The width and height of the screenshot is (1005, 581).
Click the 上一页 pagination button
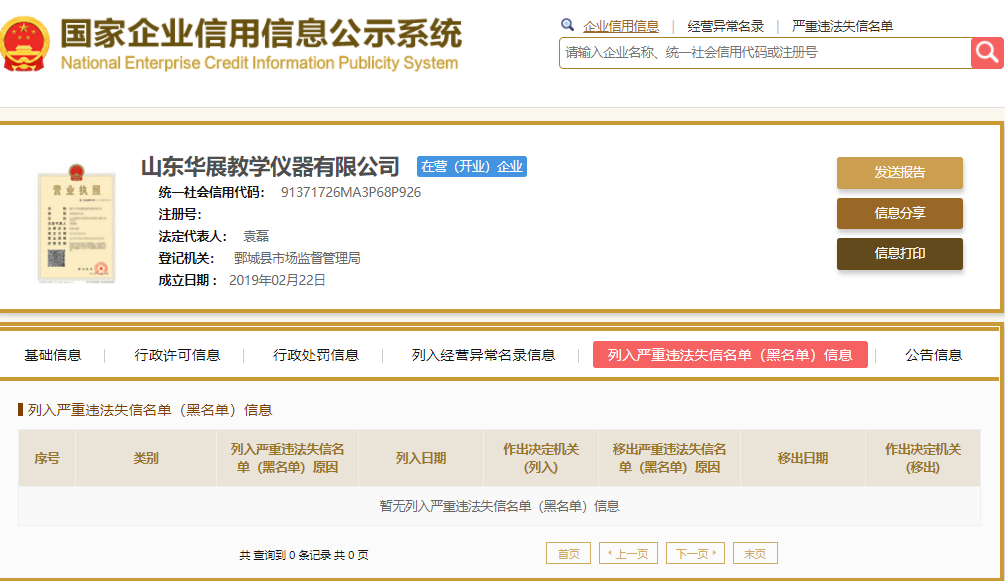(x=628, y=553)
